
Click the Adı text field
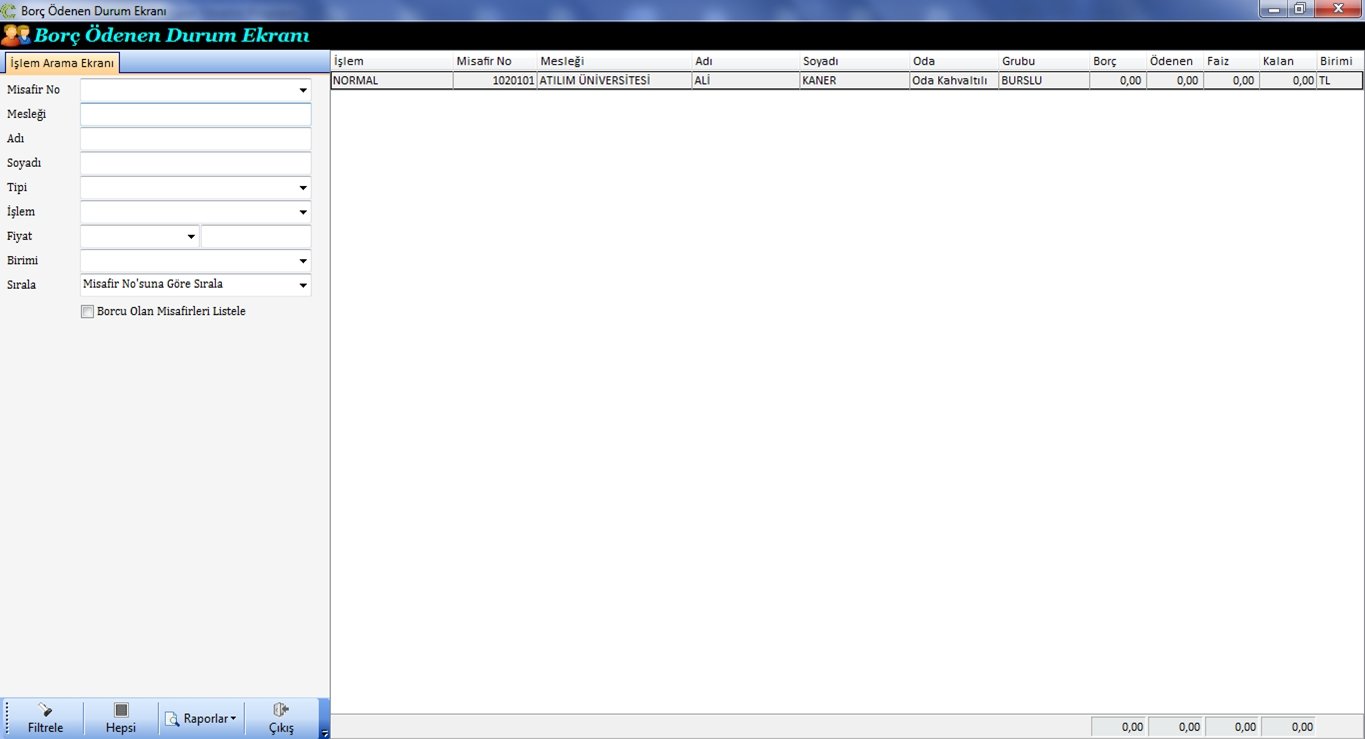coord(195,139)
